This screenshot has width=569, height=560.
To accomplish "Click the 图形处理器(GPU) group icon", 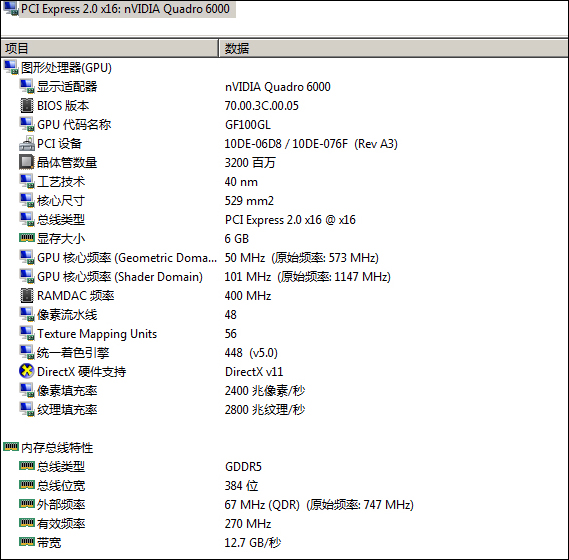I will pos(11,68).
